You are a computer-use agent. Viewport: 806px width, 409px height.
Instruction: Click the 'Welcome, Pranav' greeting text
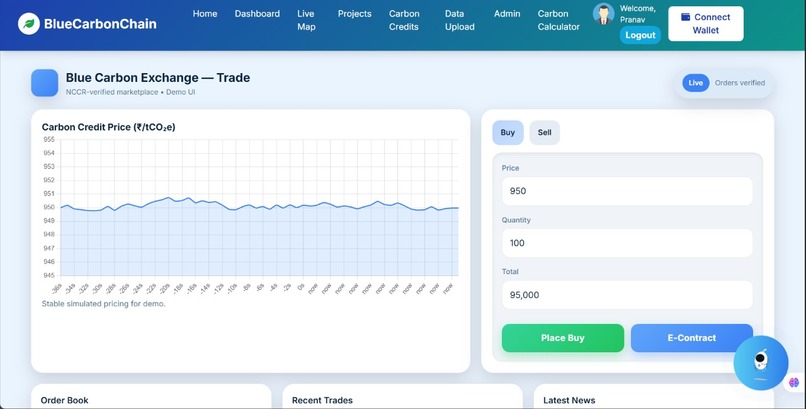coord(637,14)
